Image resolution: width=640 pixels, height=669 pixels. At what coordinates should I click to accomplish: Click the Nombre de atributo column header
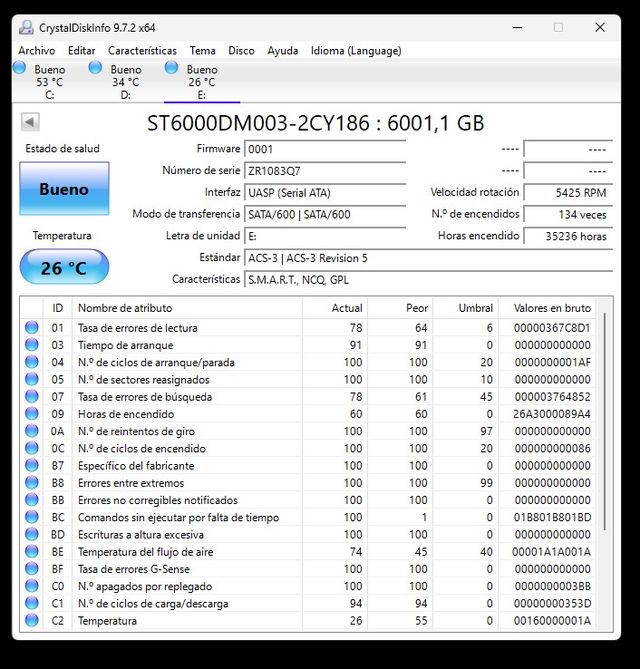187,308
